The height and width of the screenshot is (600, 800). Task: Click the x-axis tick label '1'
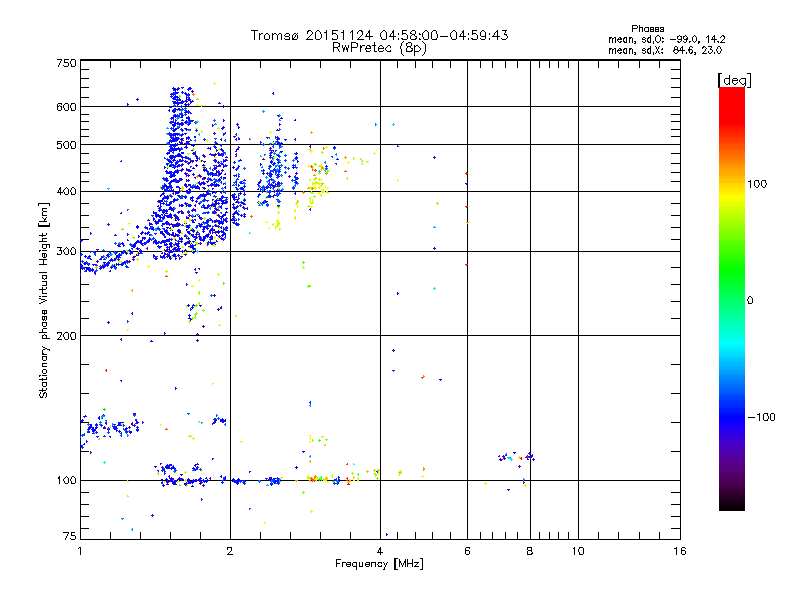click(x=80, y=551)
